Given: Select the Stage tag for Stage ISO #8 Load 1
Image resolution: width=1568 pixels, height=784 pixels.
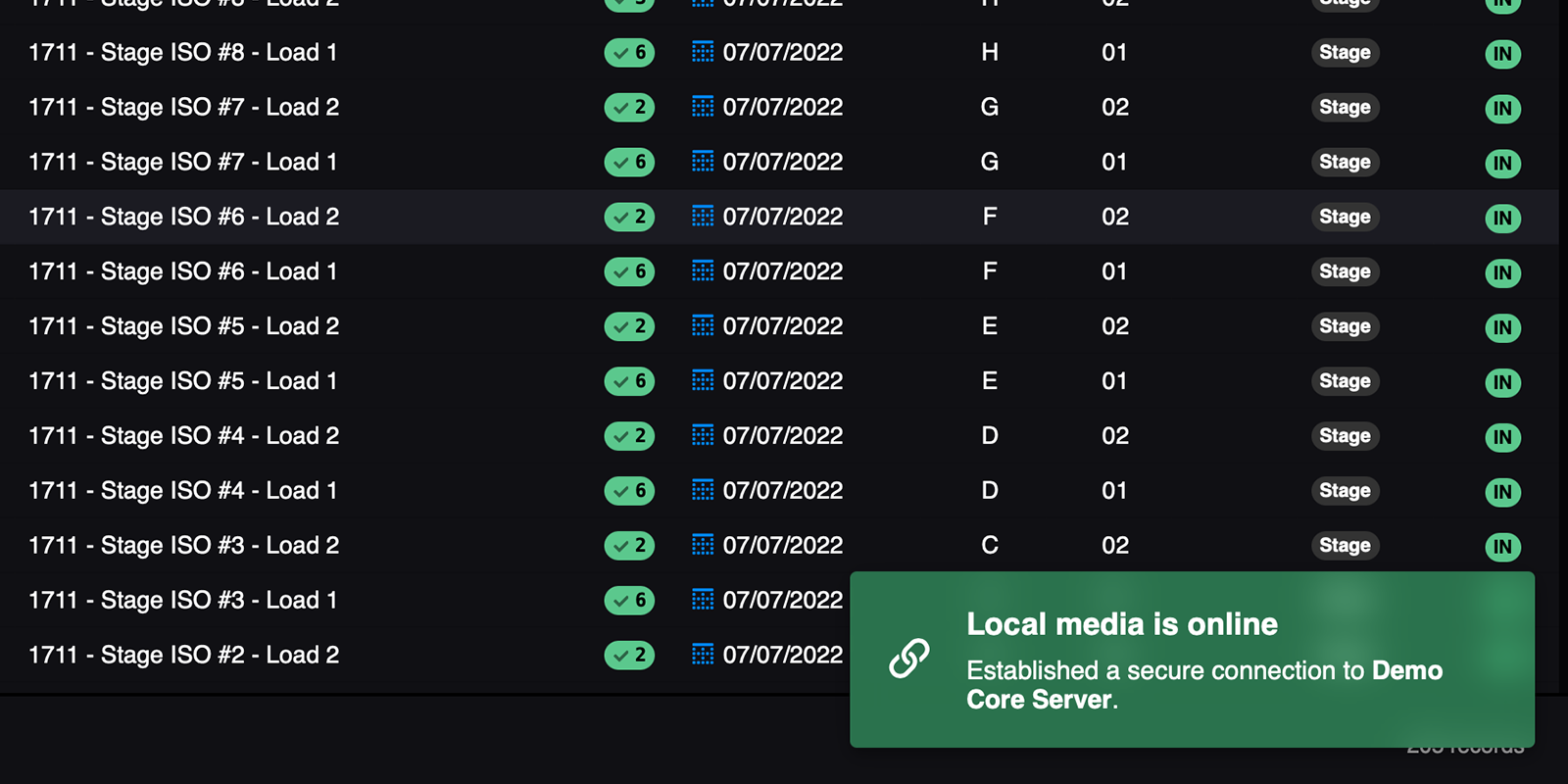Looking at the screenshot, I should pyautogui.click(x=1345, y=53).
